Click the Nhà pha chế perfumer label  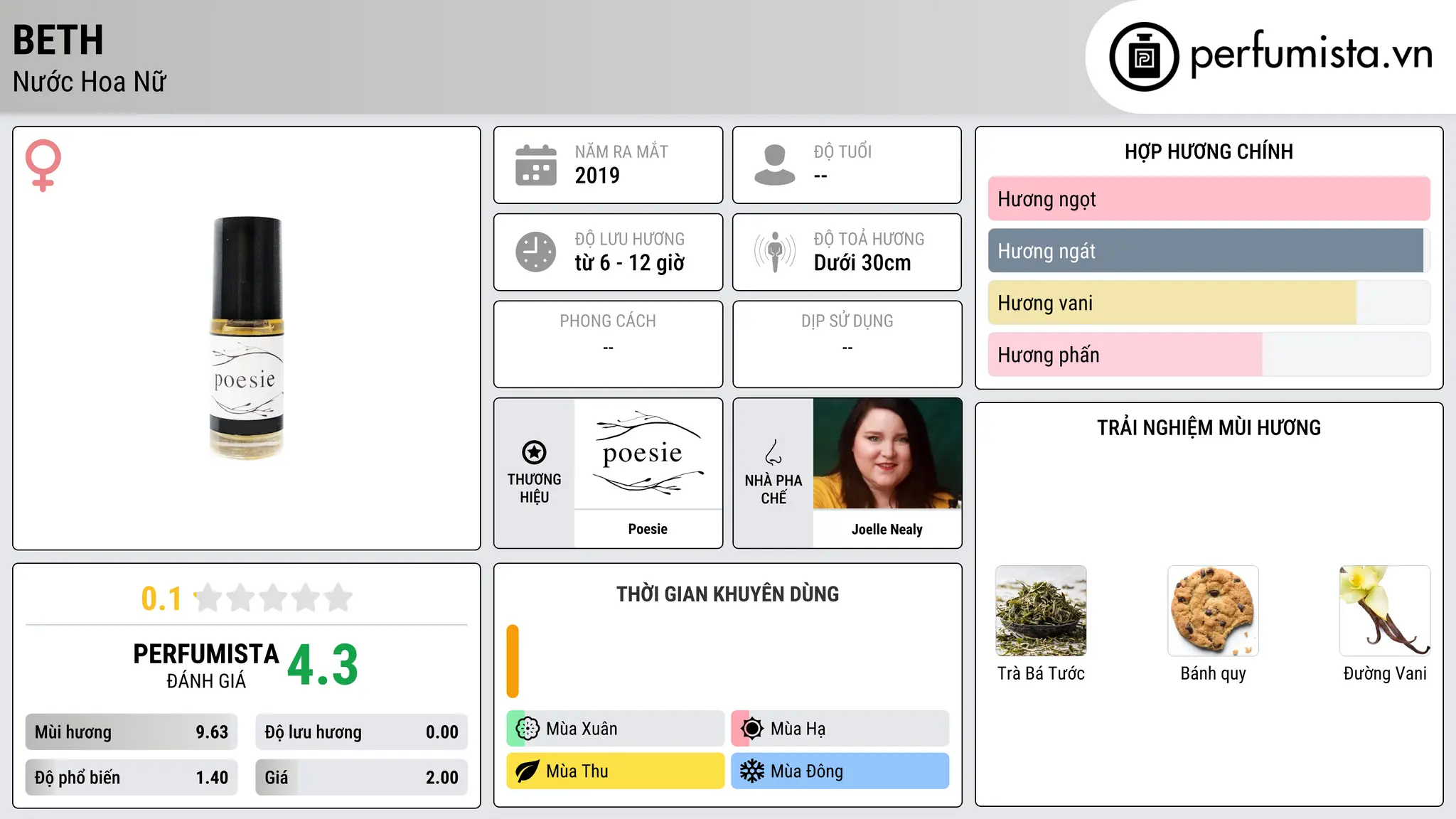point(773,489)
